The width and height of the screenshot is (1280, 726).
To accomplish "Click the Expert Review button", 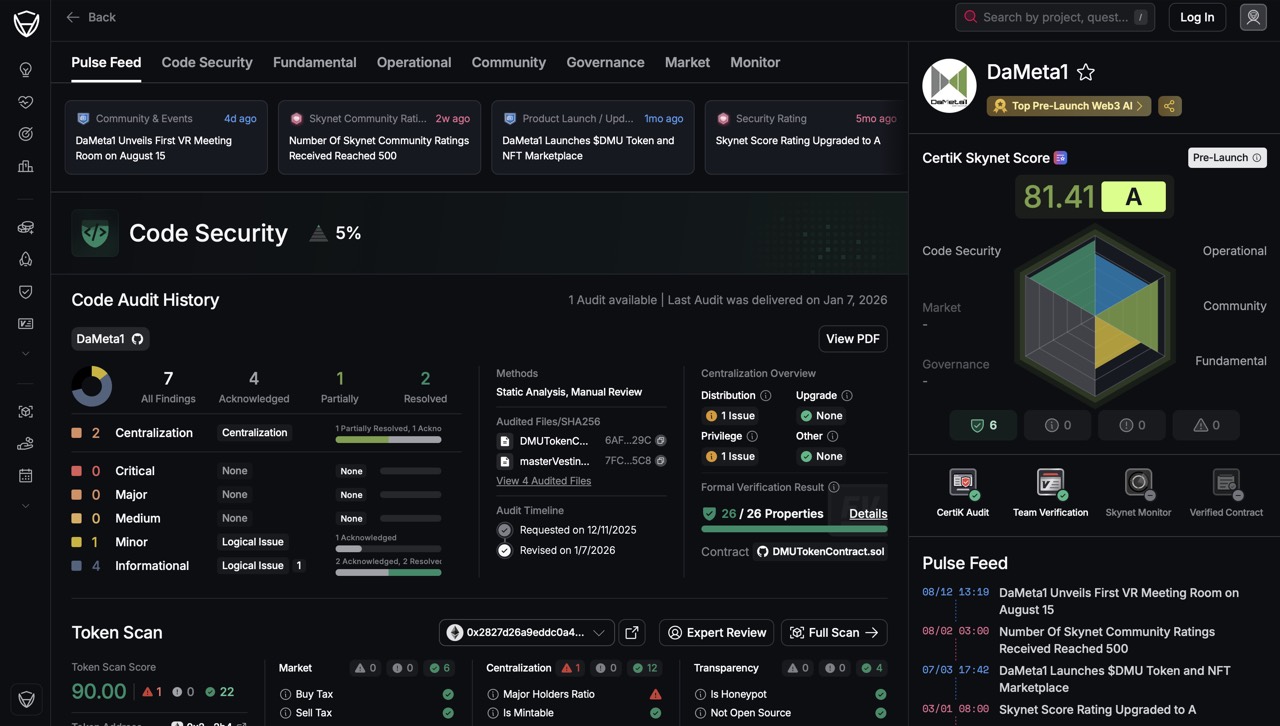I will pos(716,632).
